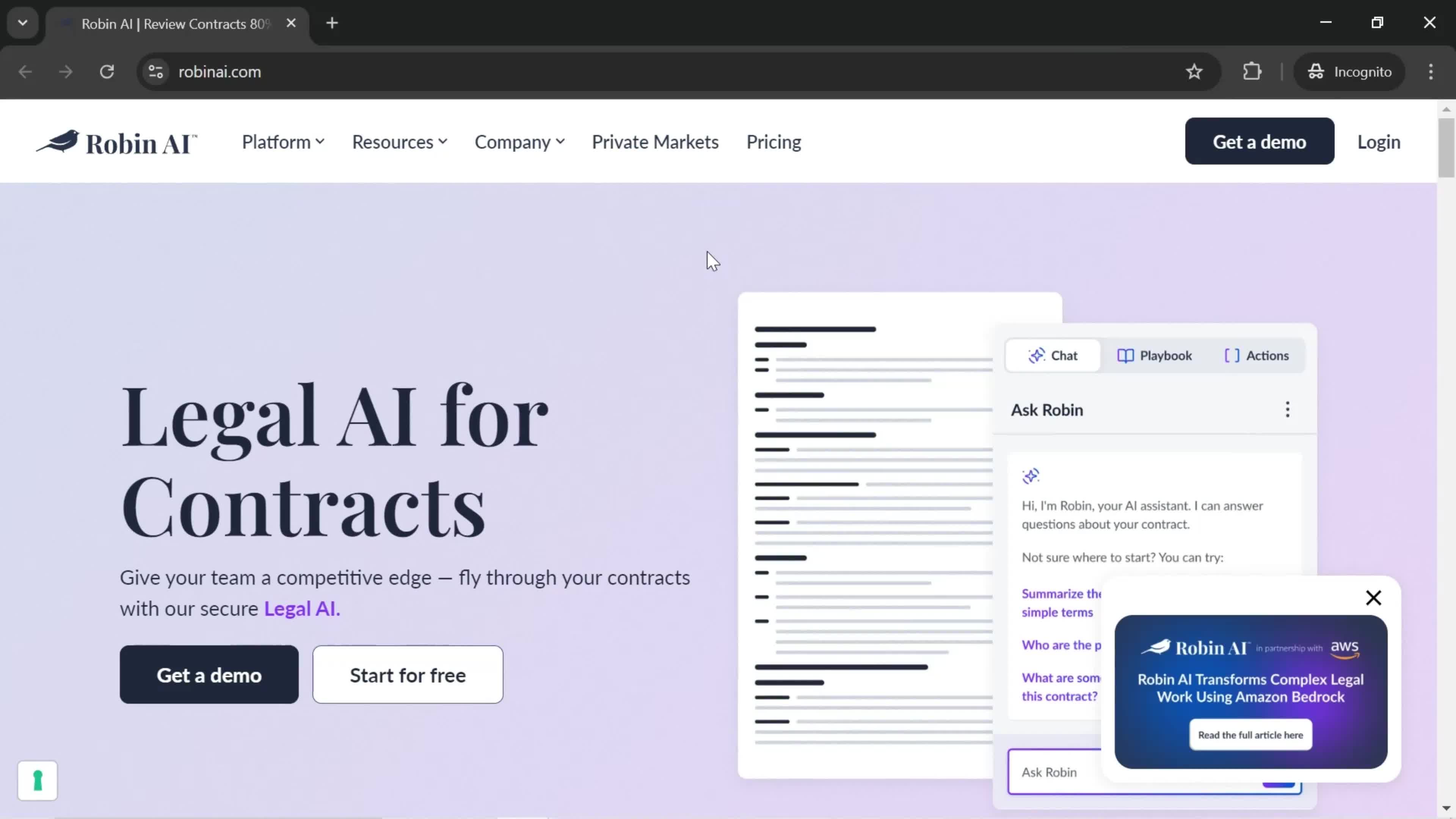Click the three-dot menu icon in Ask Robin
The image size is (1456, 819).
click(x=1288, y=410)
